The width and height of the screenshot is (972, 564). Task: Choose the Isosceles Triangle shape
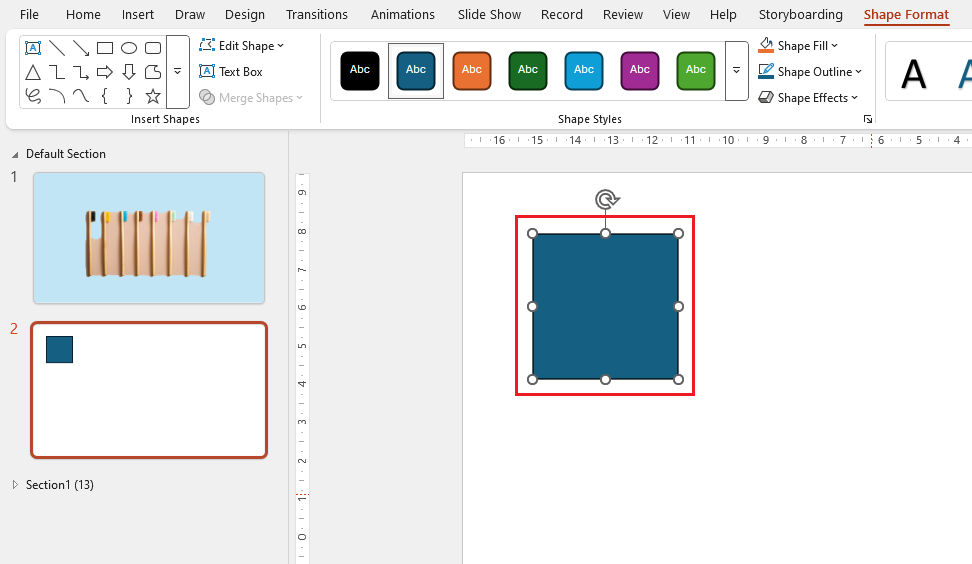point(33,73)
